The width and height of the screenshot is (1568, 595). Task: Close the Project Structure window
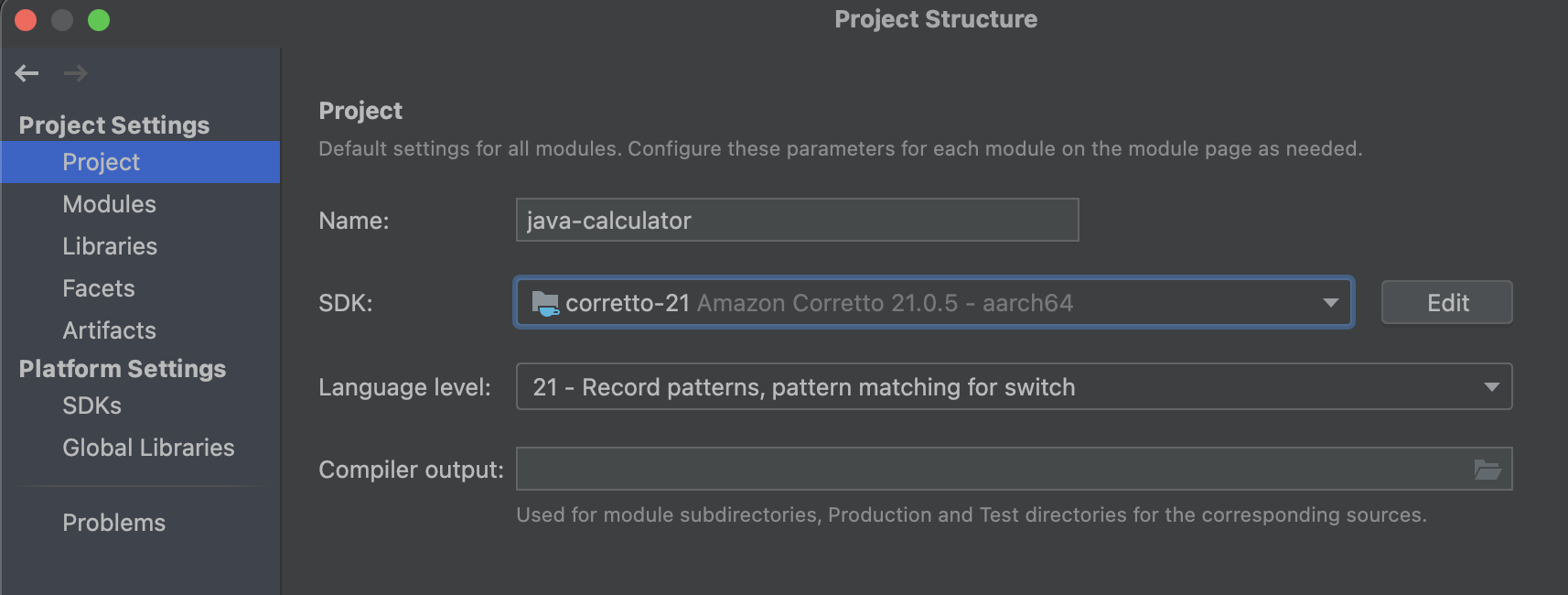click(26, 20)
